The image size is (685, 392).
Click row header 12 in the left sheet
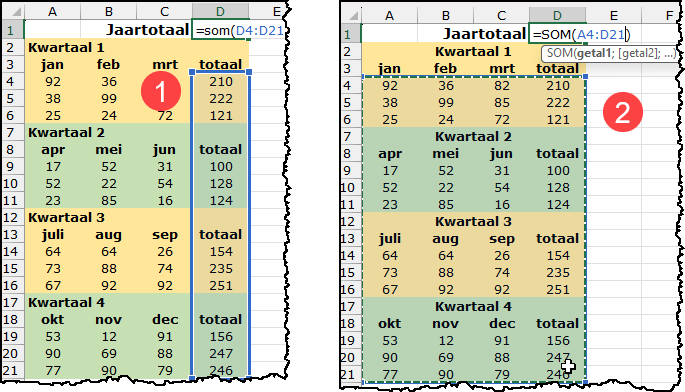pos(13,217)
